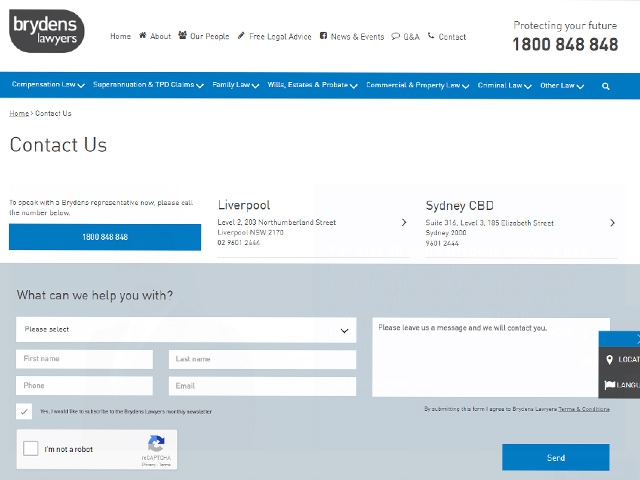Expand Superannuation & TPD Claims menu
The width and height of the screenshot is (640, 480).
point(148,85)
